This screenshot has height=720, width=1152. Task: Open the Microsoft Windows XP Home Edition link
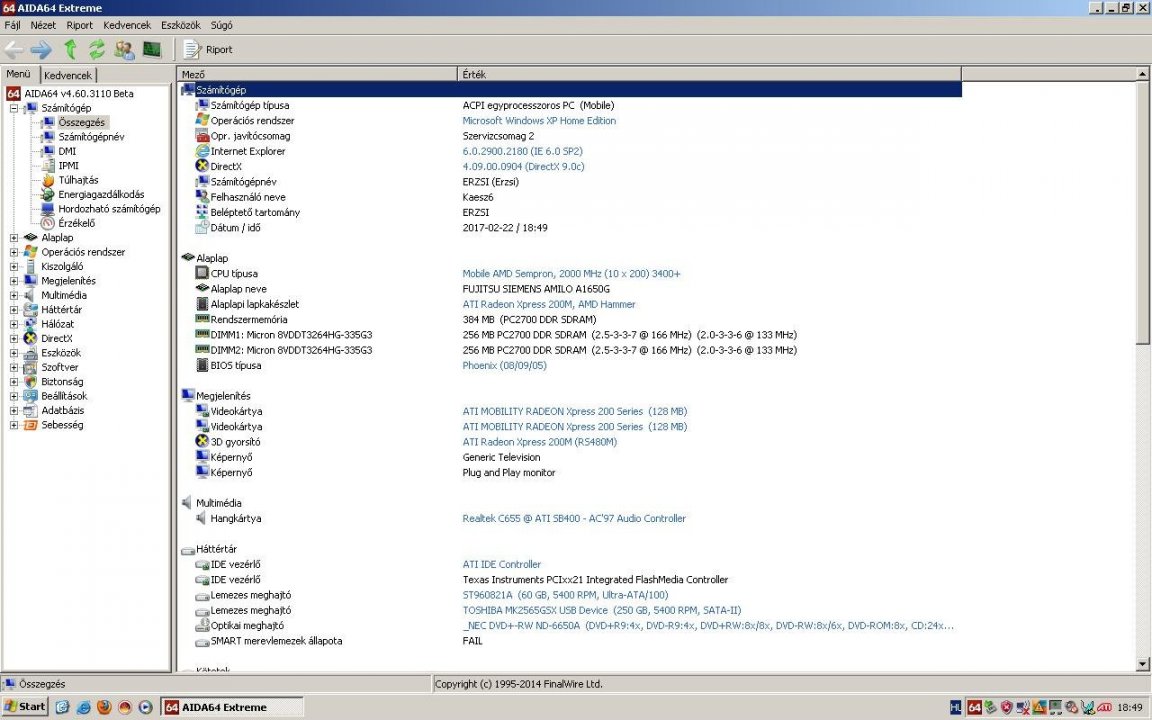[x=539, y=120]
